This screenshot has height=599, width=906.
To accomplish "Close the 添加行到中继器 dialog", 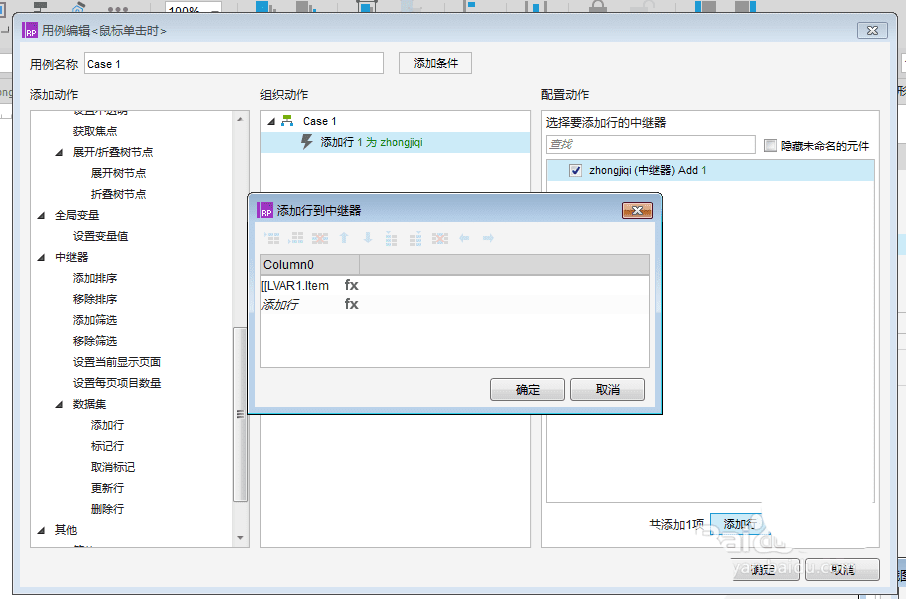I will [637, 210].
